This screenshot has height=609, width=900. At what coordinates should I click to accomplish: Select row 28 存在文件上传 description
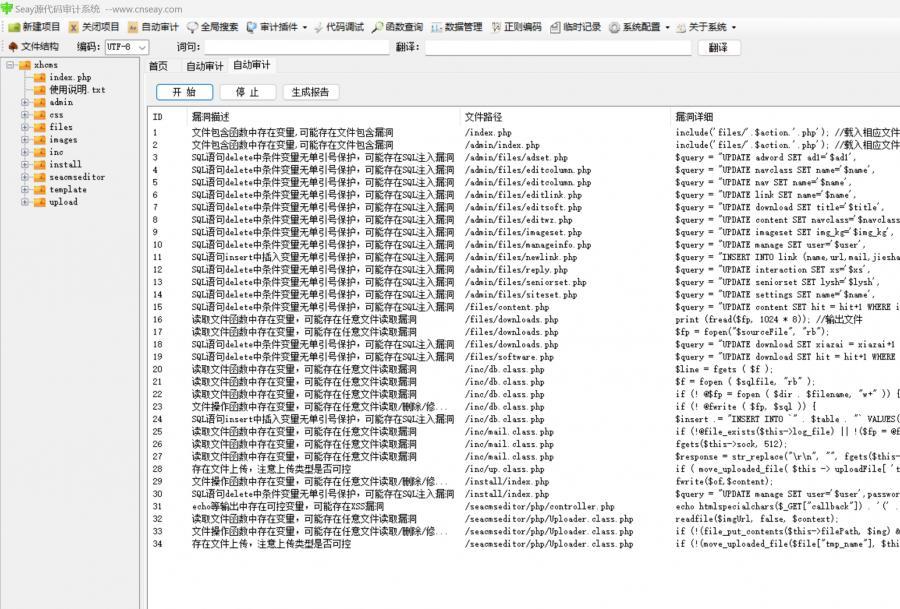coord(271,469)
